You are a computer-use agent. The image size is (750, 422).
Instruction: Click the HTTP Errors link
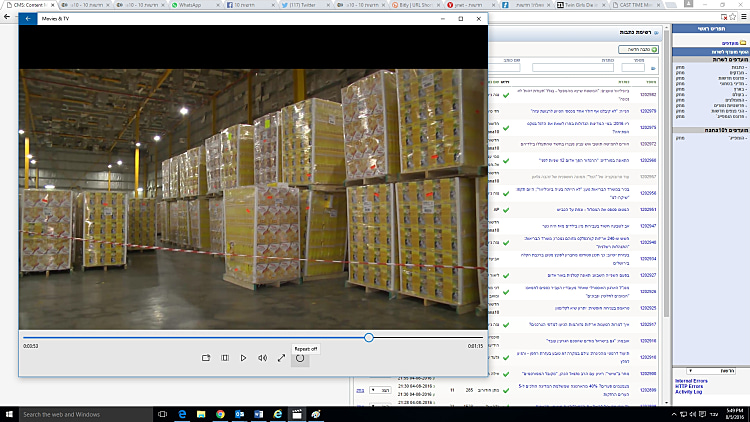click(692, 386)
